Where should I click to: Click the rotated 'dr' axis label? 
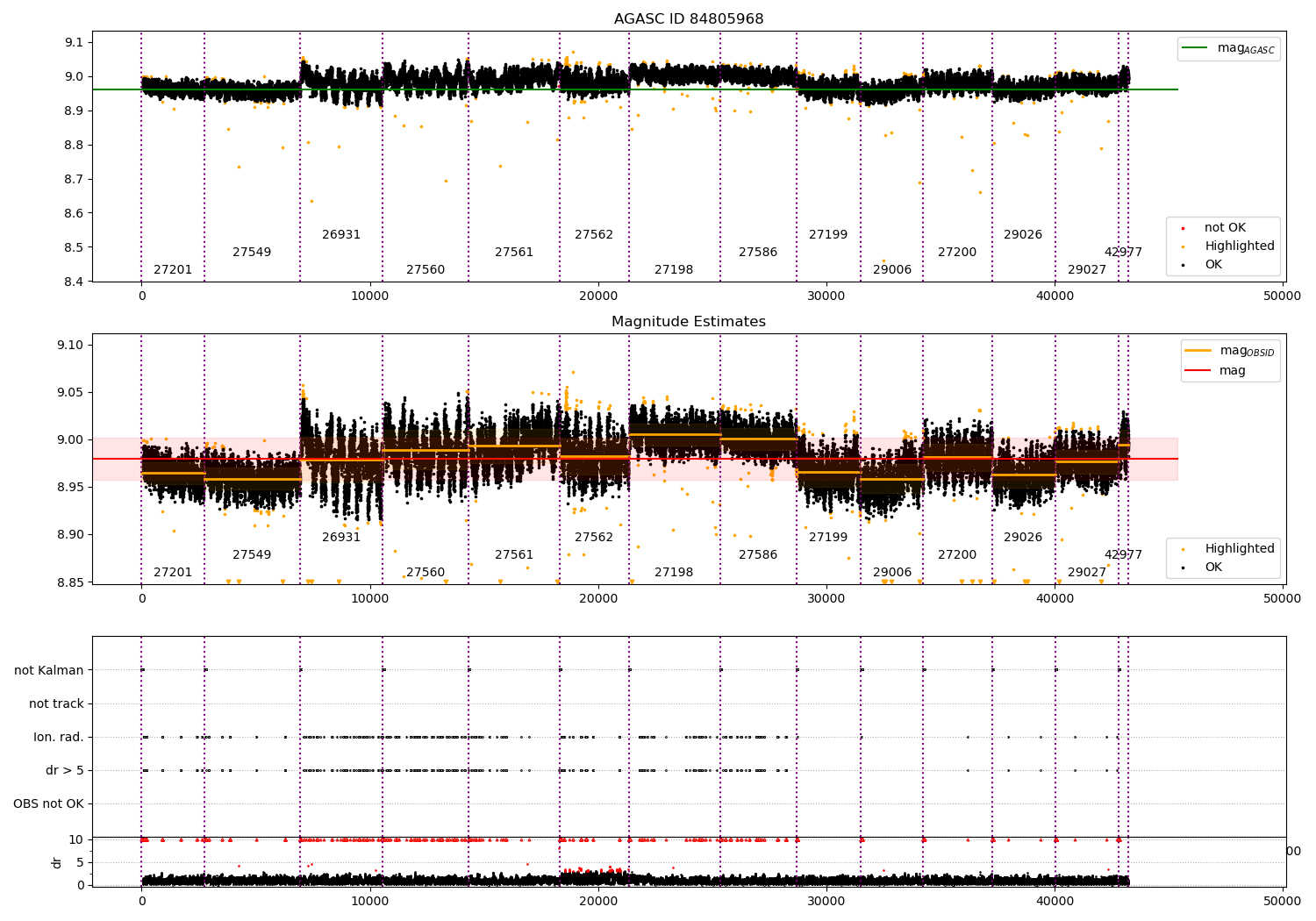pos(57,862)
